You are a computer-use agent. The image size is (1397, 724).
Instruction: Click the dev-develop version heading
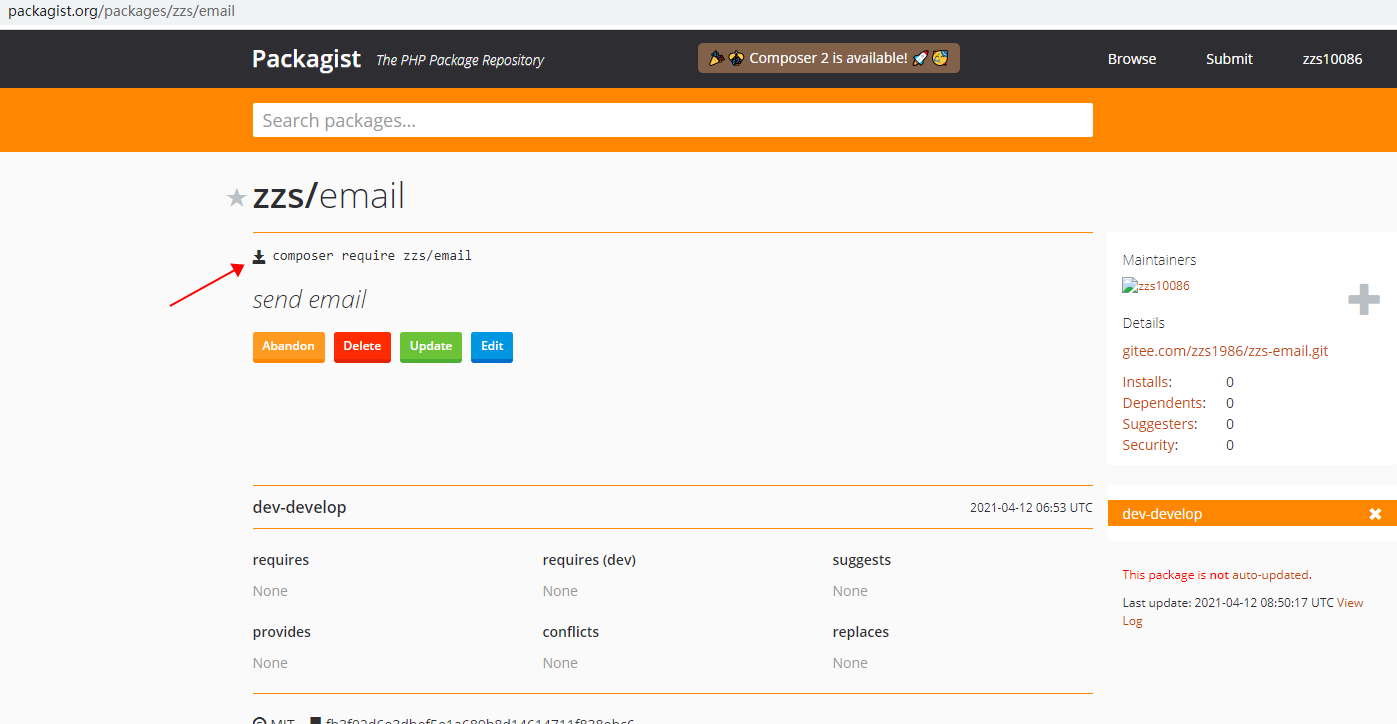tap(299, 507)
